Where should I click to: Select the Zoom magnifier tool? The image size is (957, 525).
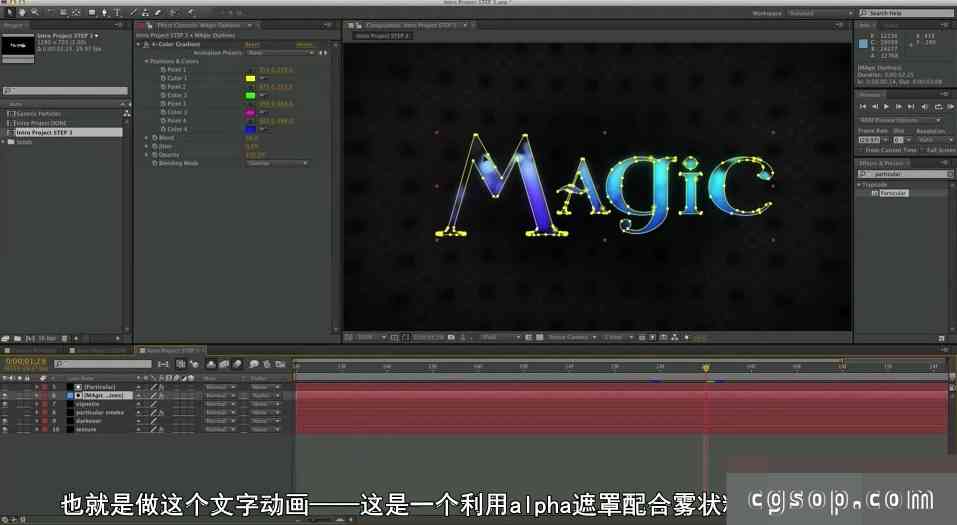pos(34,12)
